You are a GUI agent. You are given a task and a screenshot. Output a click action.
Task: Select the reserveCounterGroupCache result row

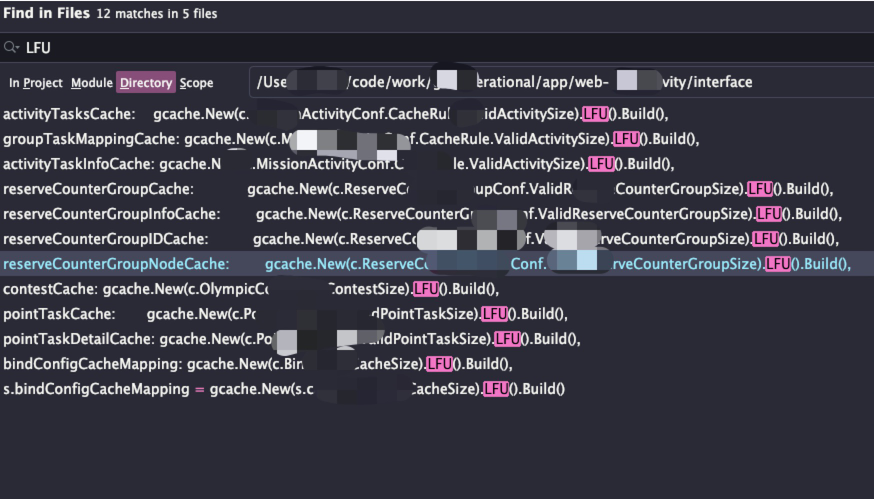point(300,189)
